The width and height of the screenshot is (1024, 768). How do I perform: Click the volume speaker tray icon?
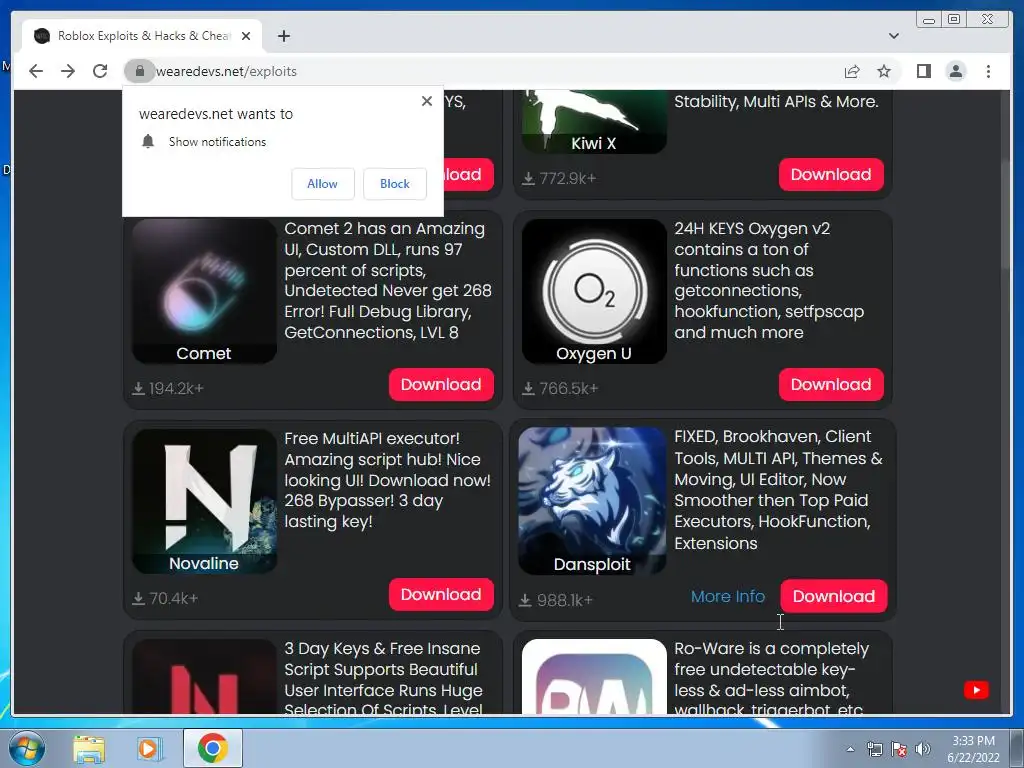923,749
